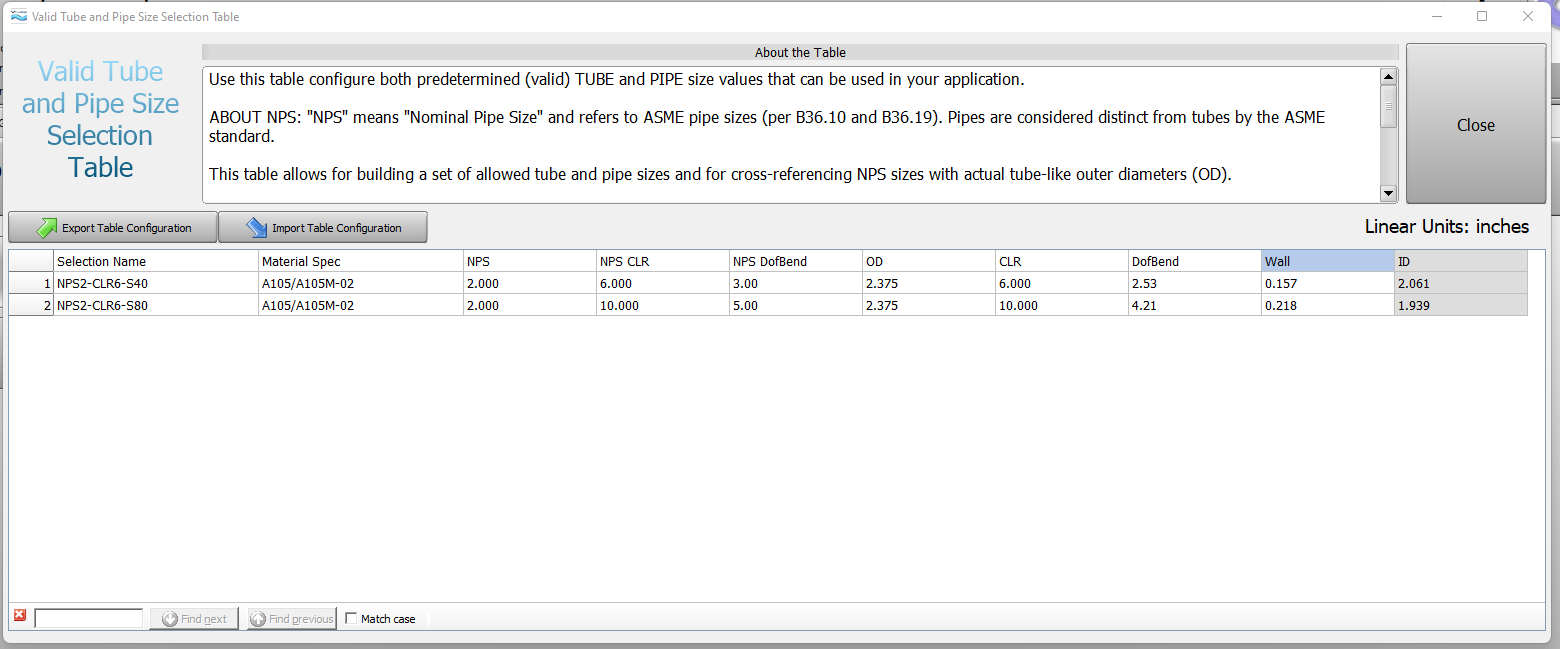The width and height of the screenshot is (1560, 649).
Task: Sort by the Selection Name column header
Action: [156, 261]
